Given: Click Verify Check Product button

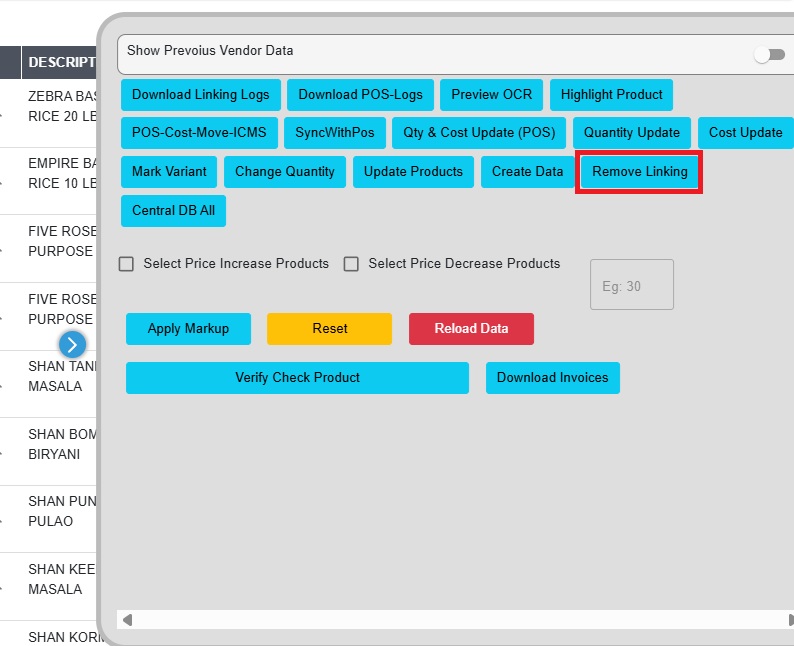Looking at the screenshot, I should click(297, 378).
